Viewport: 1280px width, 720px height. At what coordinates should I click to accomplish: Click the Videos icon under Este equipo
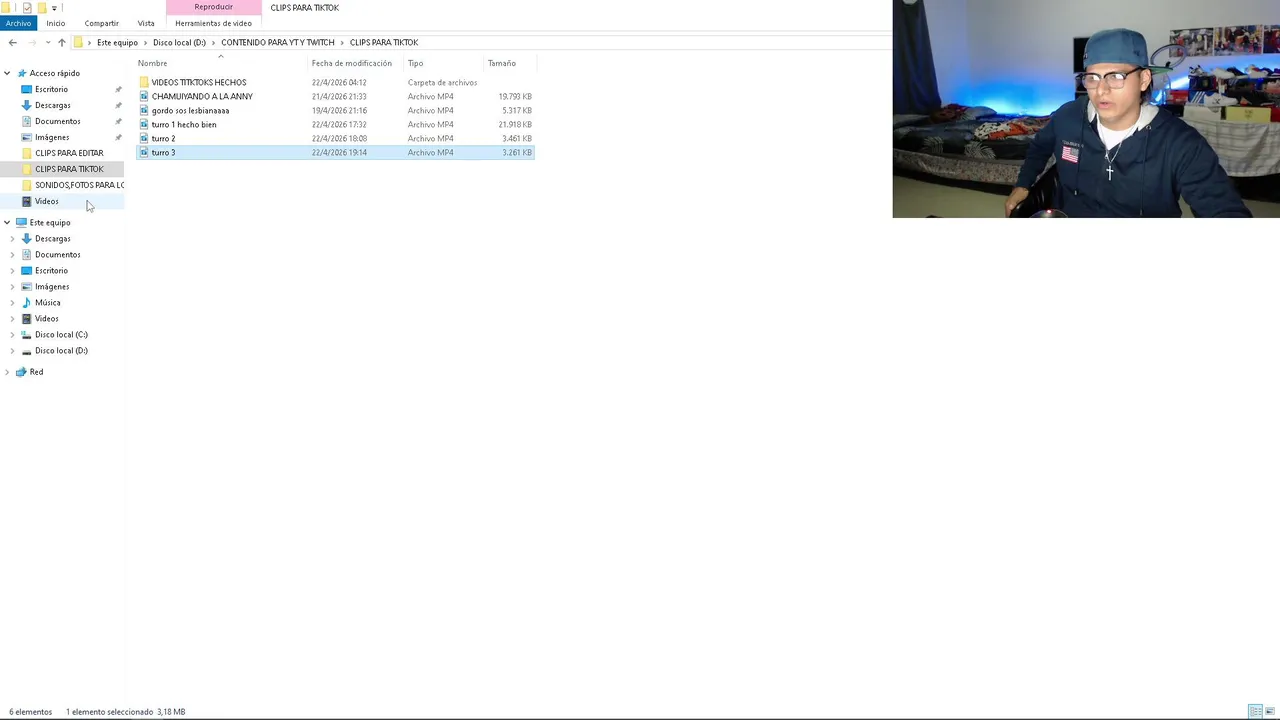point(26,318)
